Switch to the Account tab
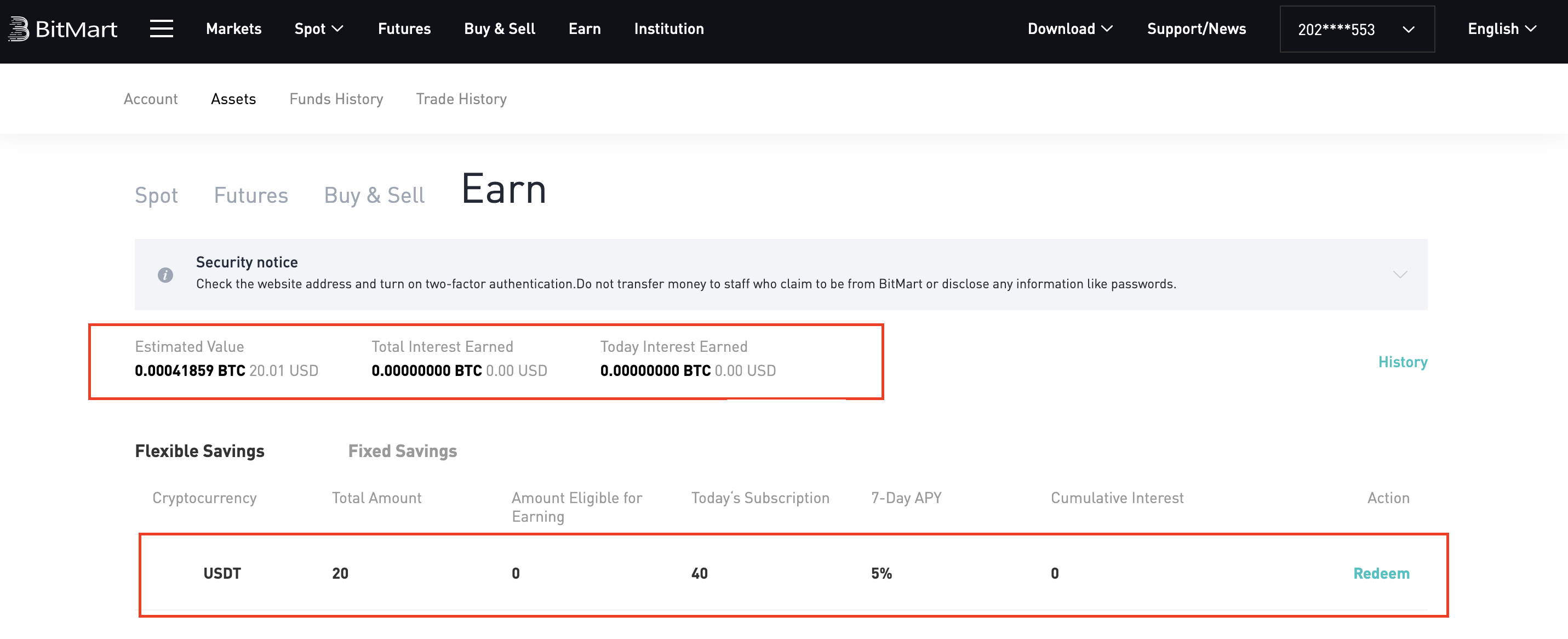Image resolution: width=1568 pixels, height=639 pixels. [150, 99]
